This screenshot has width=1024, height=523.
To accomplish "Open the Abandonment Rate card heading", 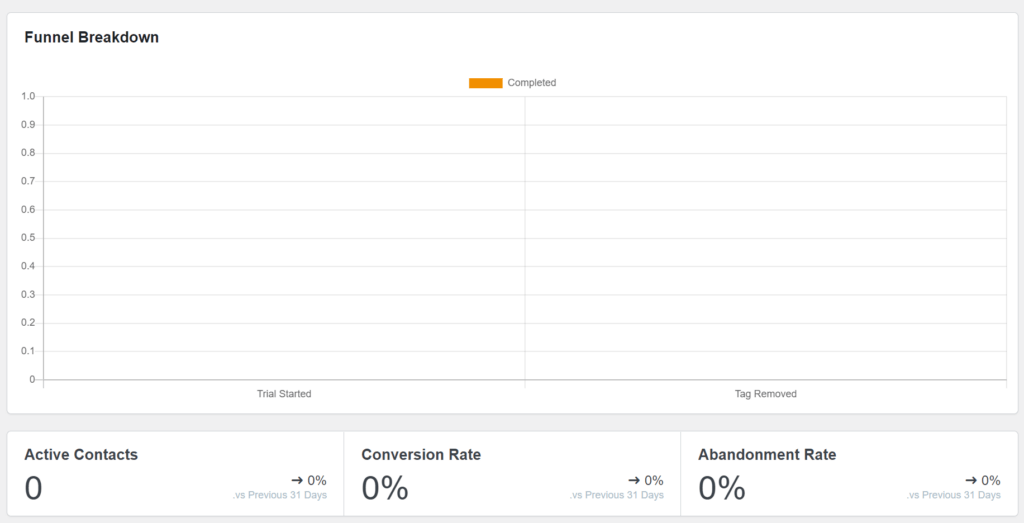I will (767, 454).
